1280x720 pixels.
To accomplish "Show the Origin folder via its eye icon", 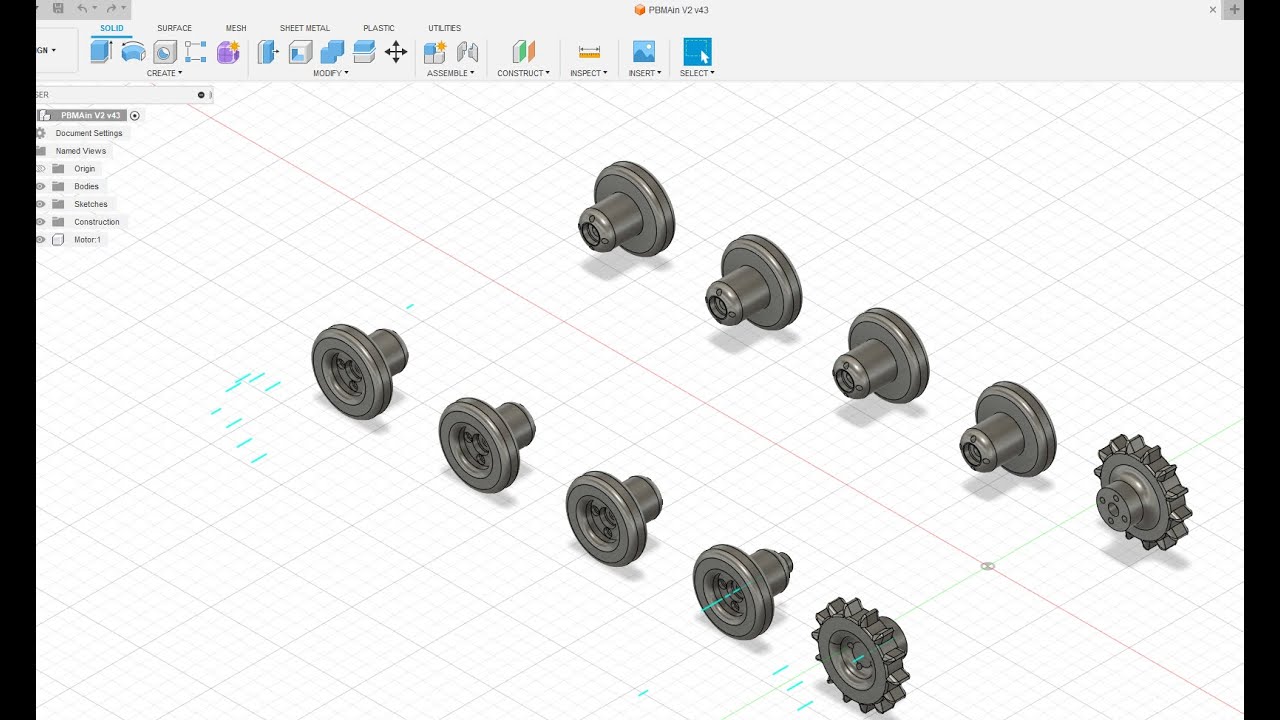I will pos(41,169).
